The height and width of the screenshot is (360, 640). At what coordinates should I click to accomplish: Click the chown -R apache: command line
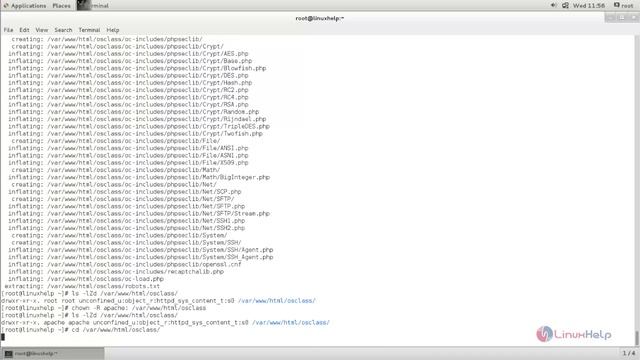103,308
